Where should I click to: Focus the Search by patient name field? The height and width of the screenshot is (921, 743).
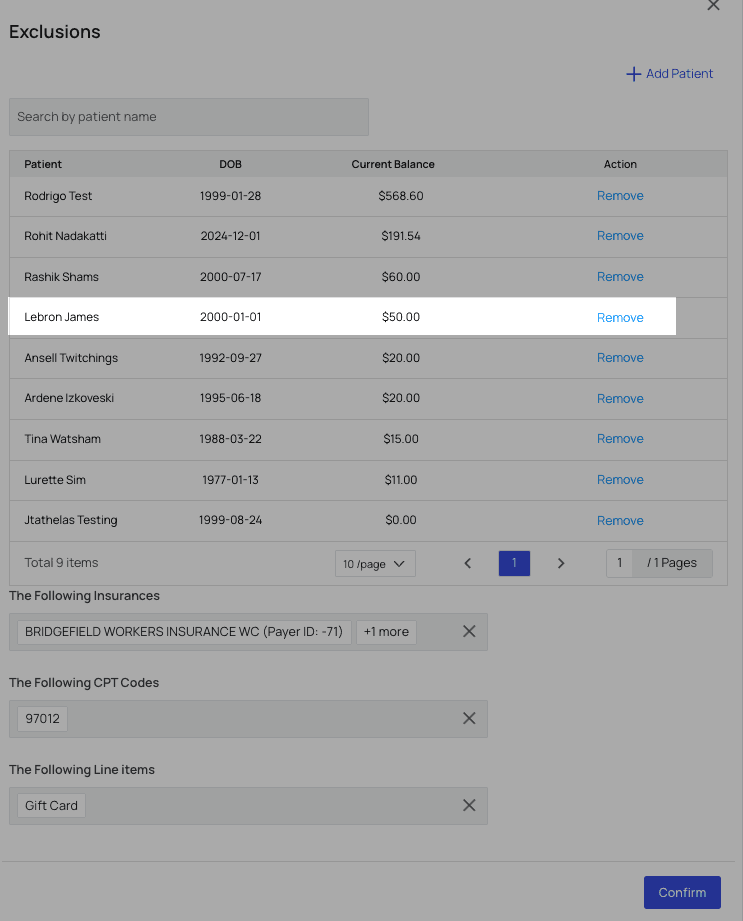pos(189,117)
